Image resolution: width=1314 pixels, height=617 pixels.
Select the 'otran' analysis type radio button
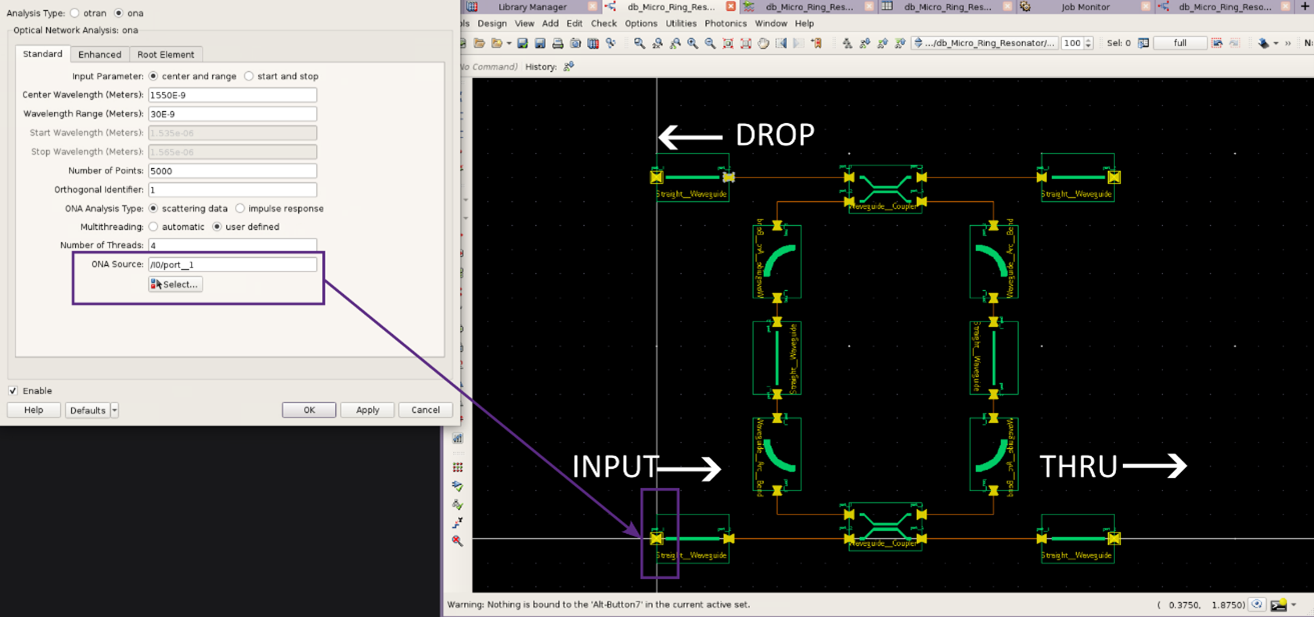(75, 13)
